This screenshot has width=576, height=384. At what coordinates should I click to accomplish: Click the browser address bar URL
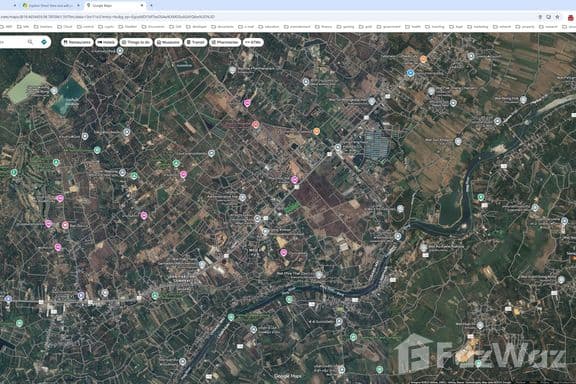107,17
